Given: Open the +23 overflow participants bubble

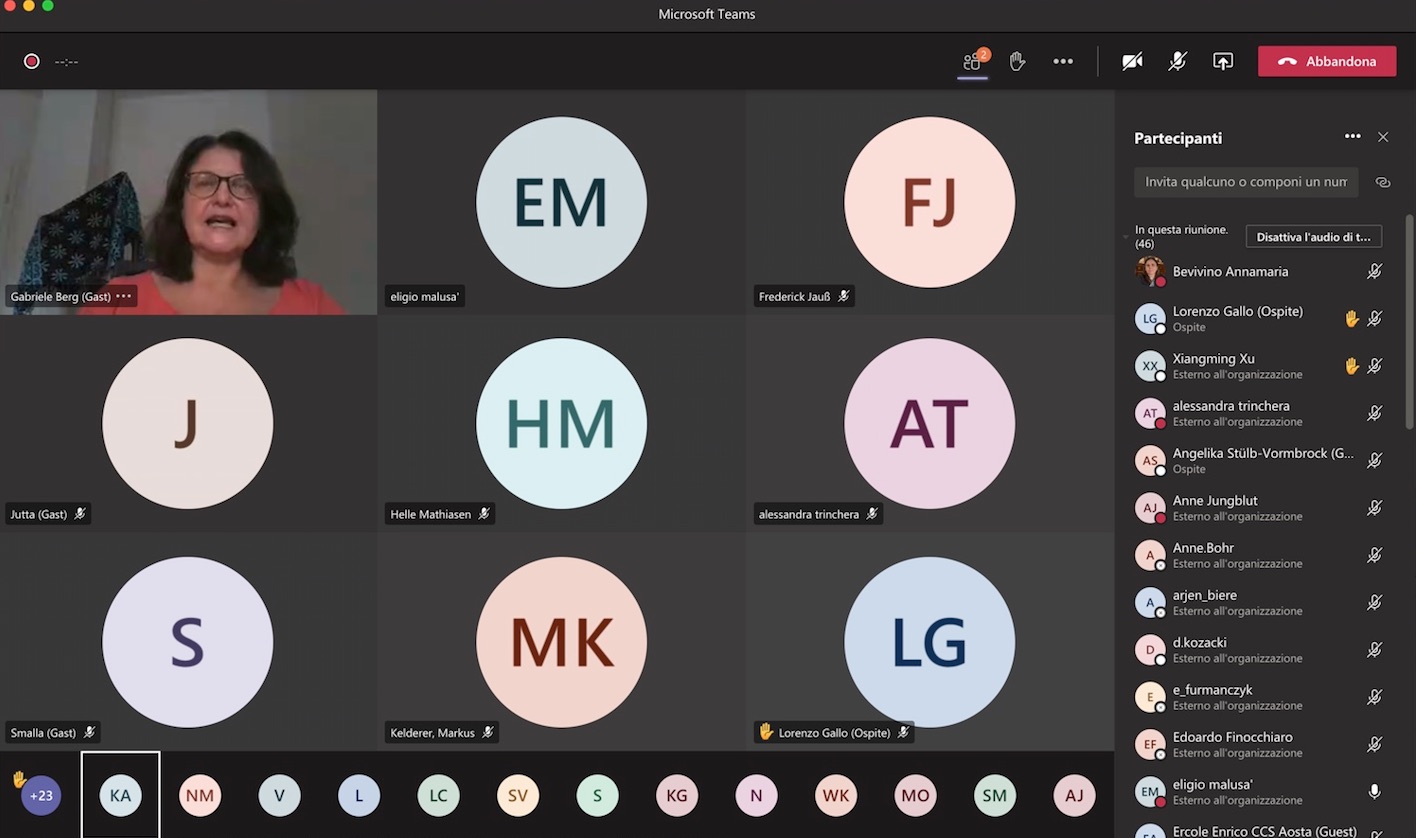Looking at the screenshot, I should click(41, 796).
